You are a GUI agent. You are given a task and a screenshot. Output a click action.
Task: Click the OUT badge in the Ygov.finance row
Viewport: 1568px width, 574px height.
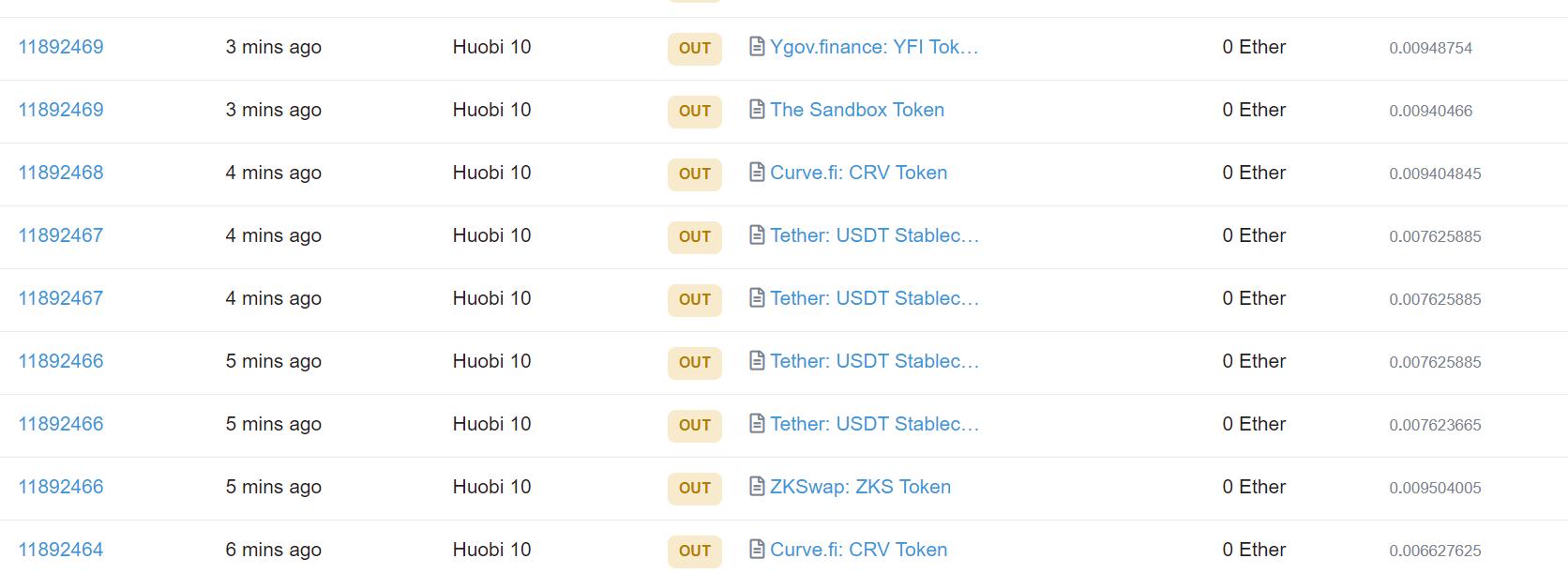click(x=694, y=48)
